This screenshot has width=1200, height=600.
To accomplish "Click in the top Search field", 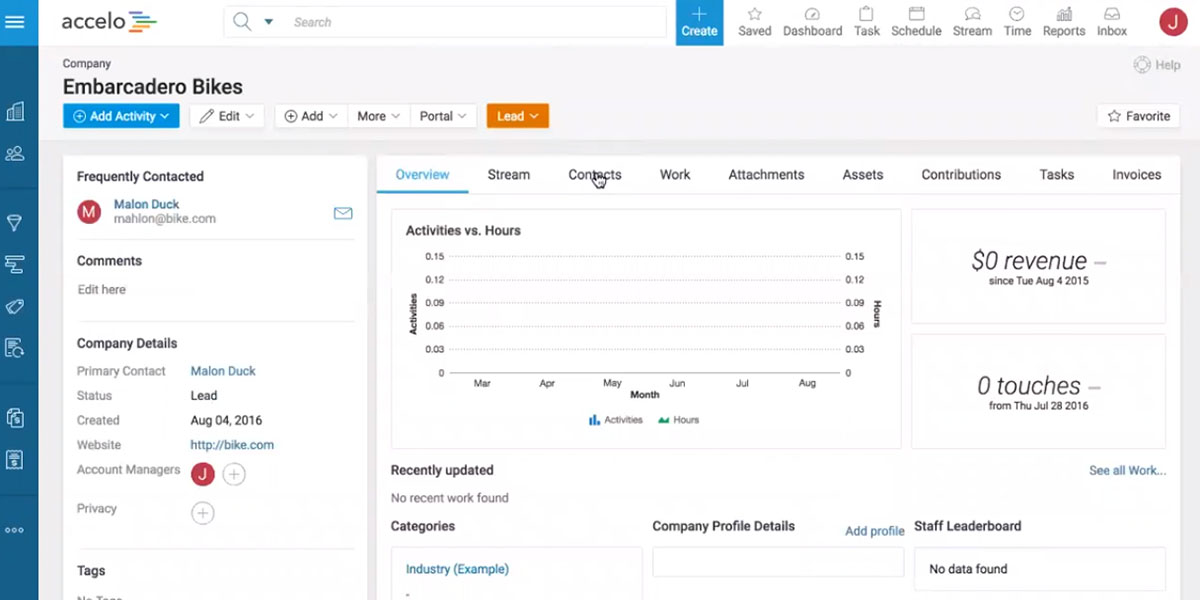I will point(470,22).
